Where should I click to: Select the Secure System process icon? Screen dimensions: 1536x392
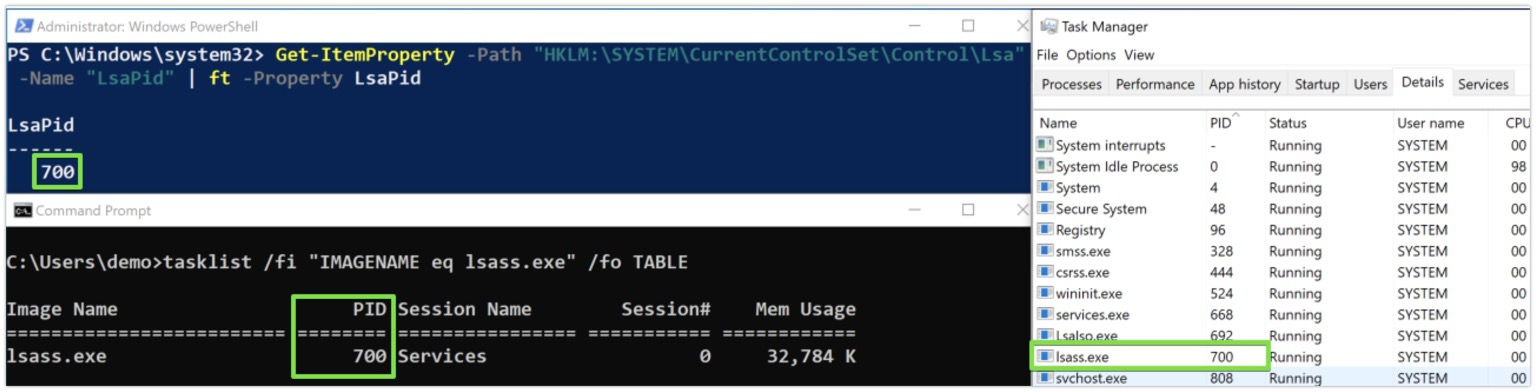(x=1047, y=209)
